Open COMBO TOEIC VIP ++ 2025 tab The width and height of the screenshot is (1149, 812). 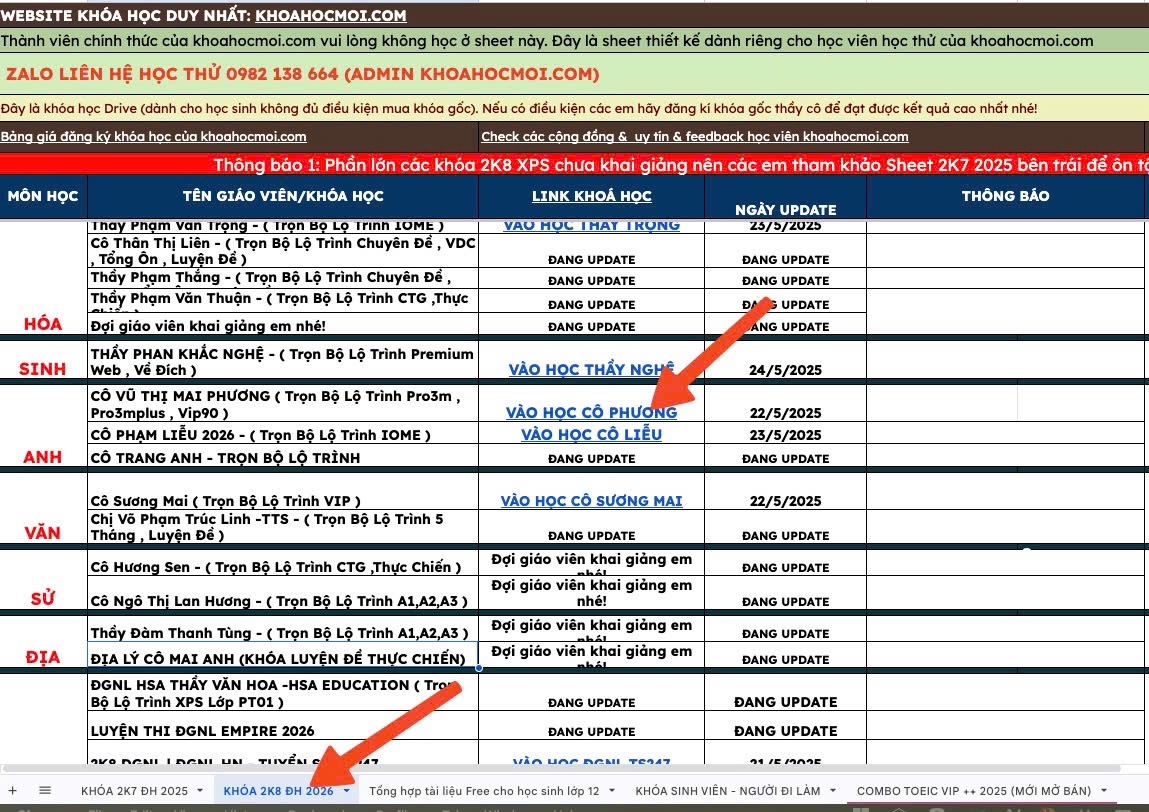click(x=974, y=791)
